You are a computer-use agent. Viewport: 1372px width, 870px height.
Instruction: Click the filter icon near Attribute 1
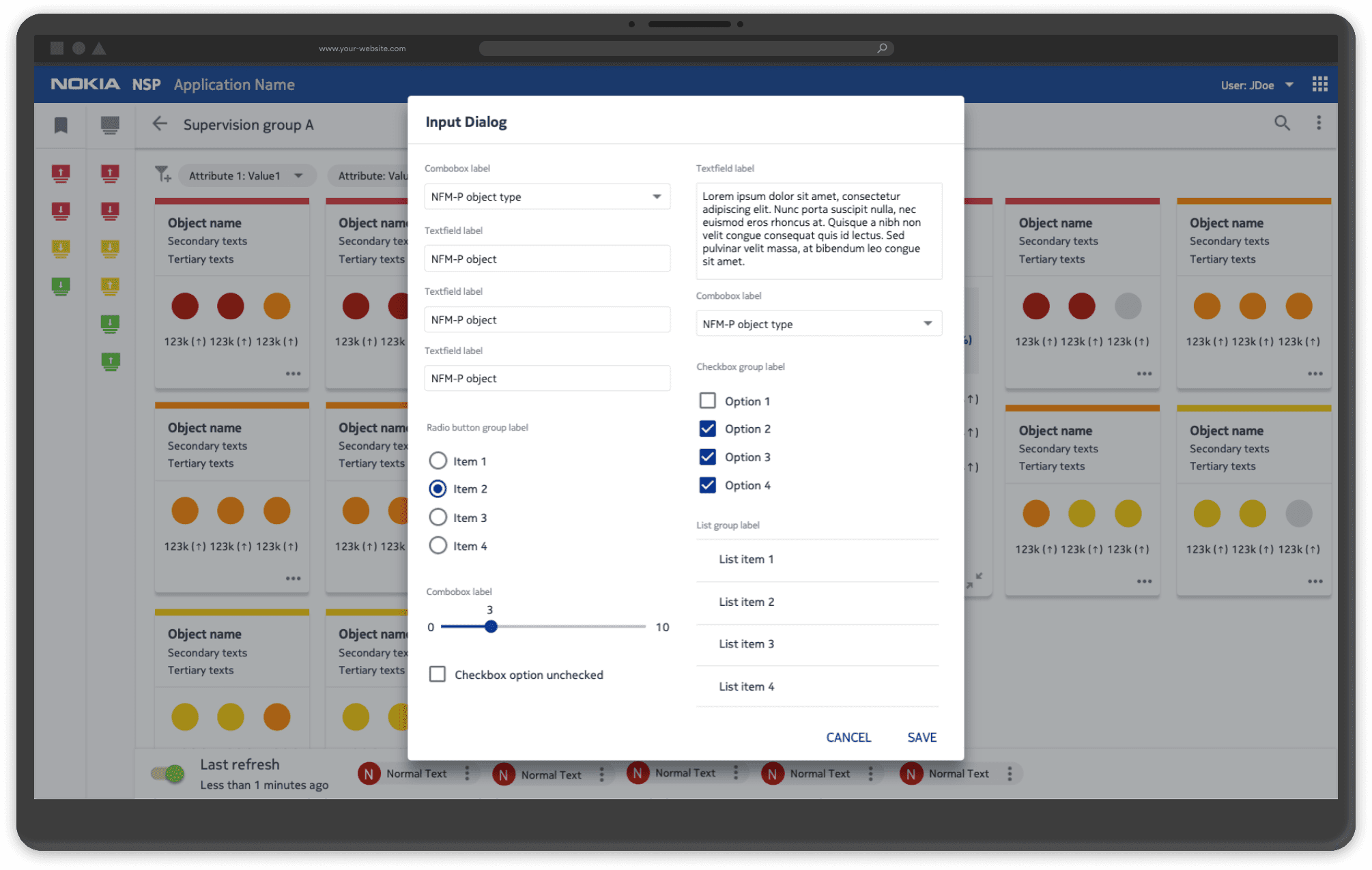click(x=162, y=175)
